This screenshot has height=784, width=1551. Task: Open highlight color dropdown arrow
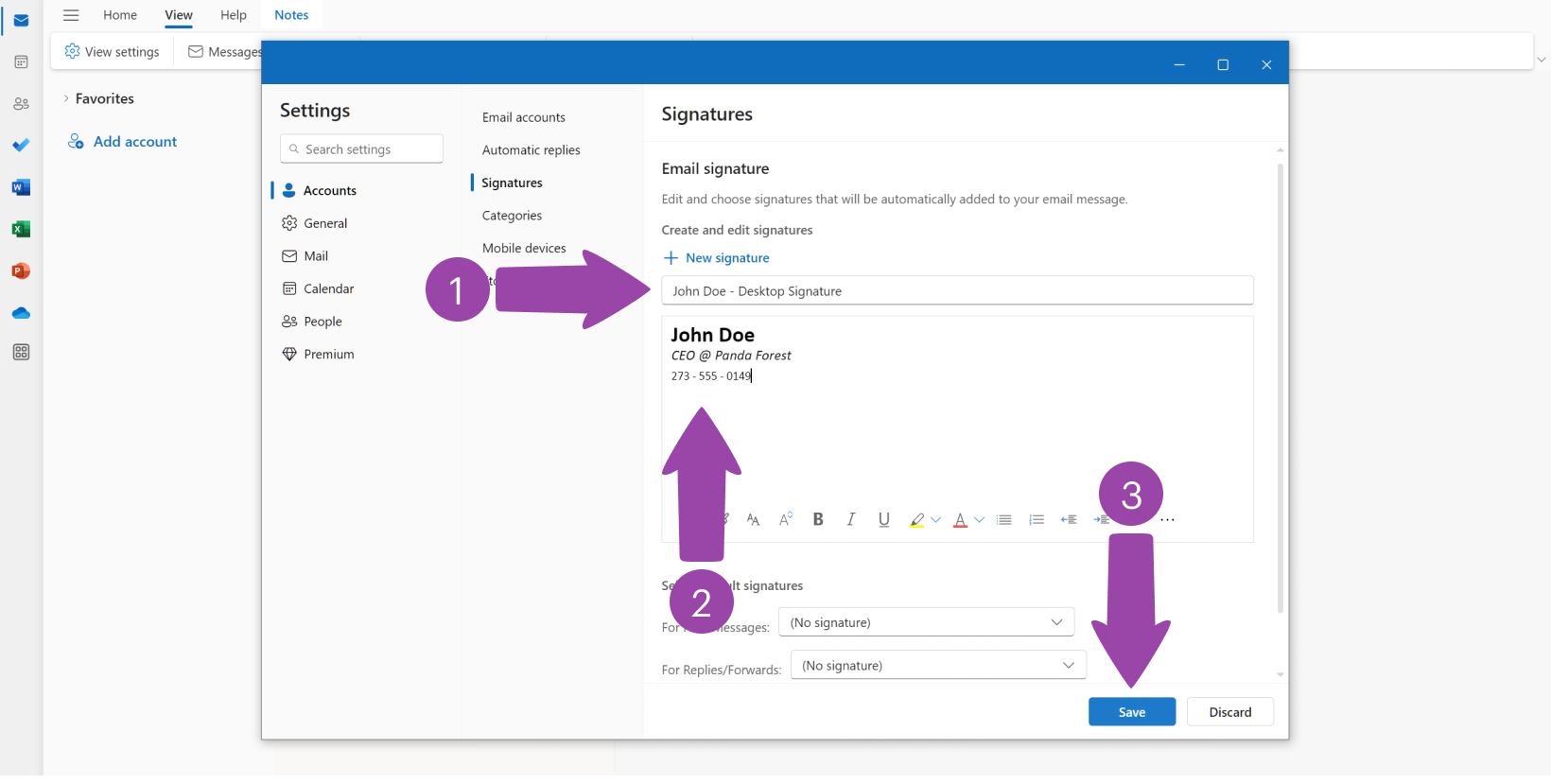click(x=935, y=519)
